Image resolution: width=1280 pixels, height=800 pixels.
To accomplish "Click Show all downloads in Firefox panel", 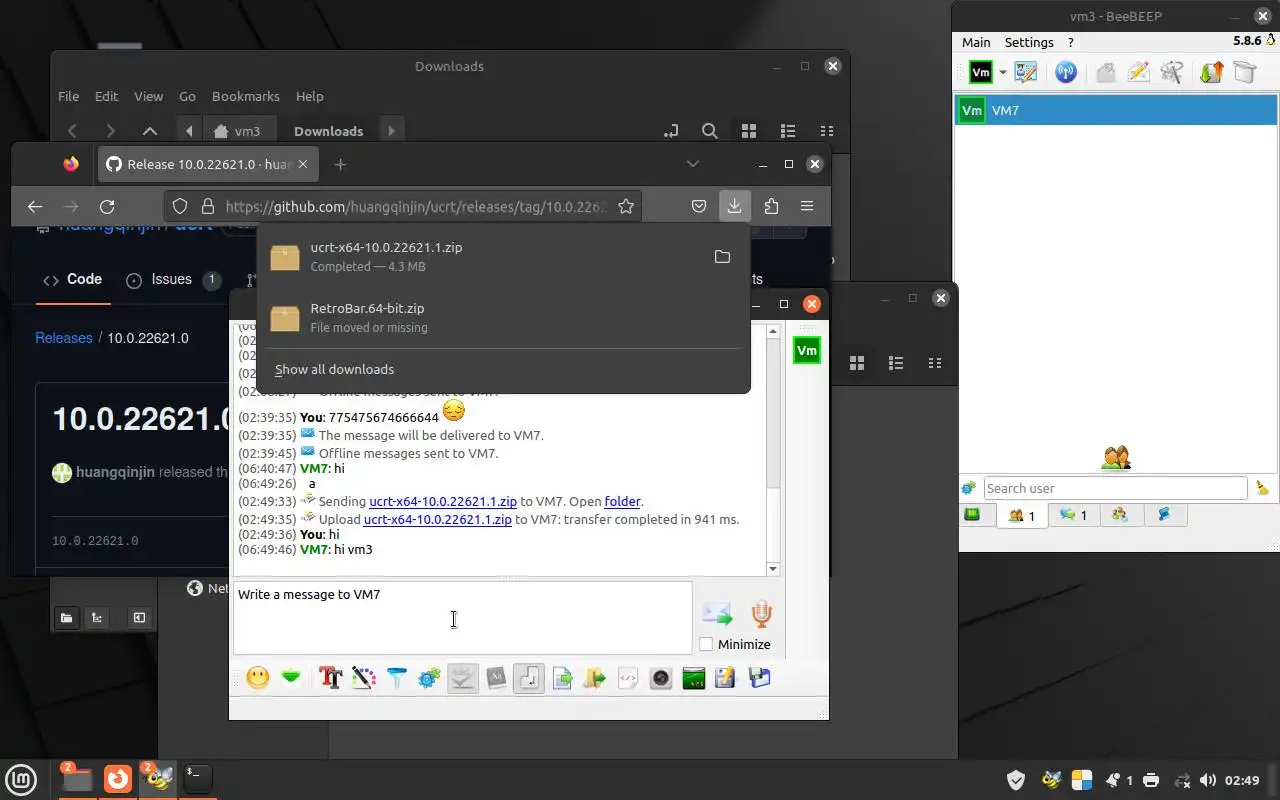I will (x=334, y=369).
